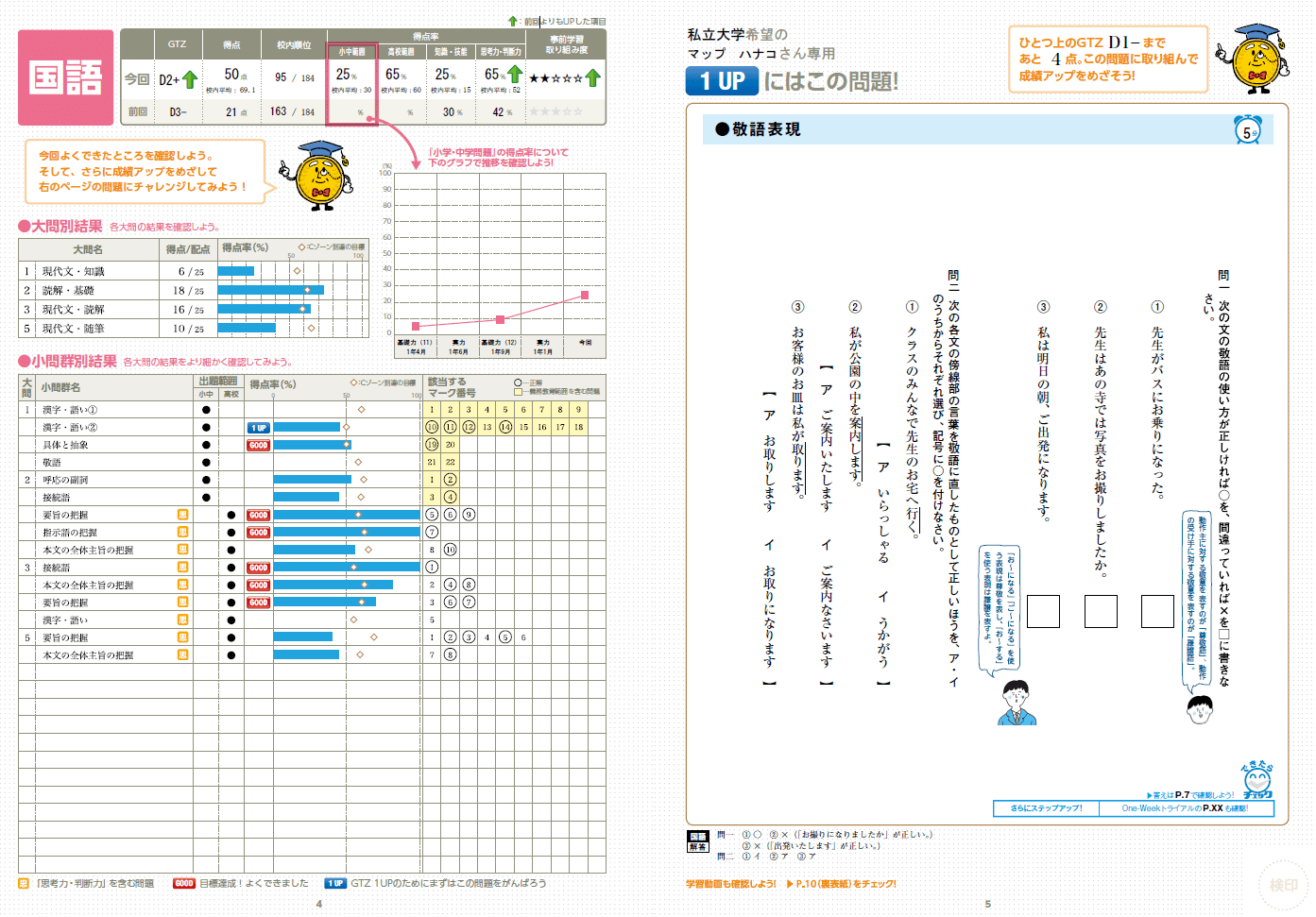Image resolution: width=1316 pixels, height=917 pixels.
Task: Click 学習動画も確認しよう! text
Action: (x=731, y=884)
